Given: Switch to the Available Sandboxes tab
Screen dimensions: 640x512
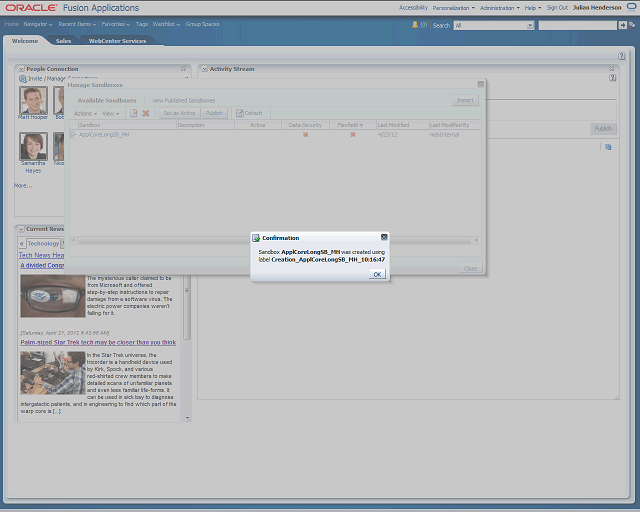Looking at the screenshot, I should tap(107, 100).
